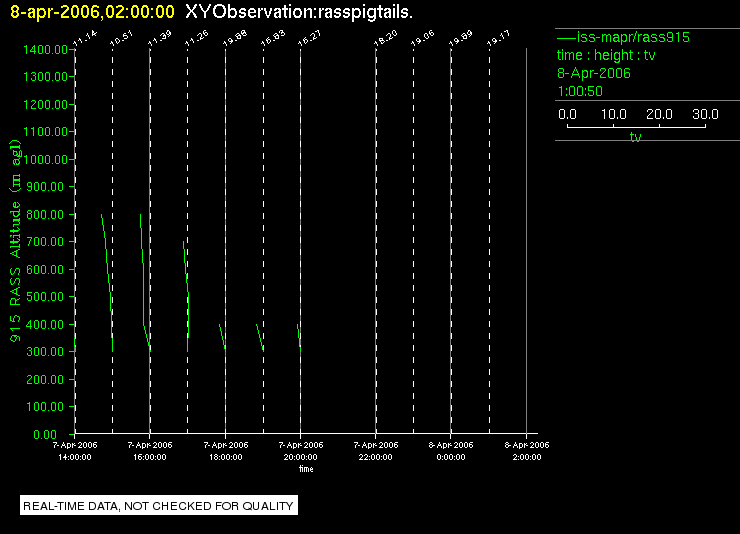Click the 'REAL-TIME DATA, NOT CHECKED FOR QUALITY' banner
This screenshot has height=534, width=740.
coord(159,506)
